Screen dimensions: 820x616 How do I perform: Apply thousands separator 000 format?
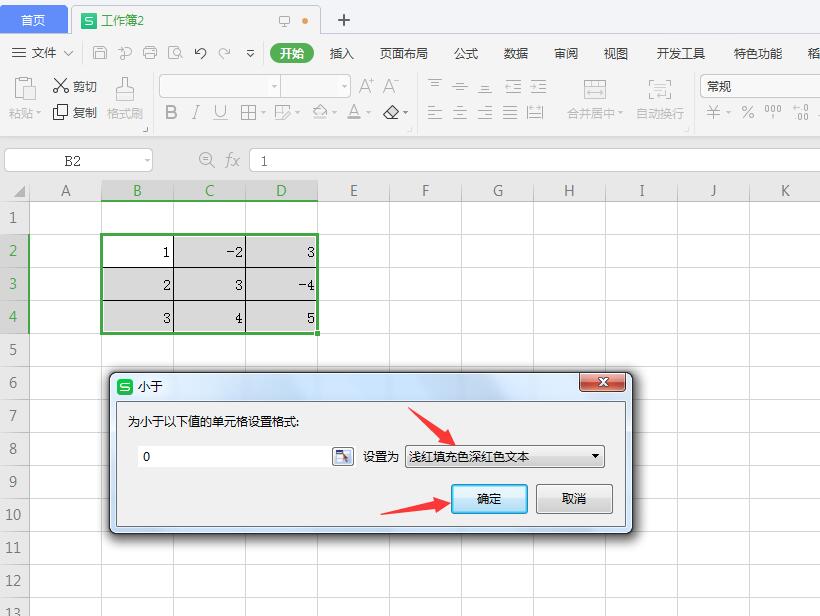773,110
